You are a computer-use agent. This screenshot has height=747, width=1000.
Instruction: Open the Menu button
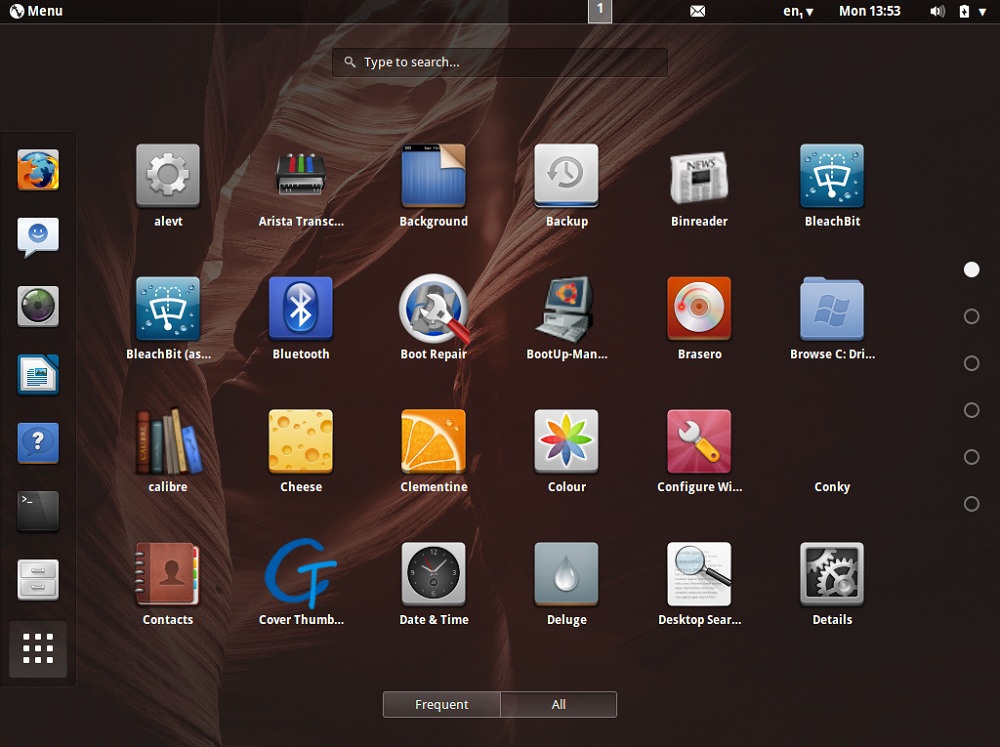[x=36, y=11]
